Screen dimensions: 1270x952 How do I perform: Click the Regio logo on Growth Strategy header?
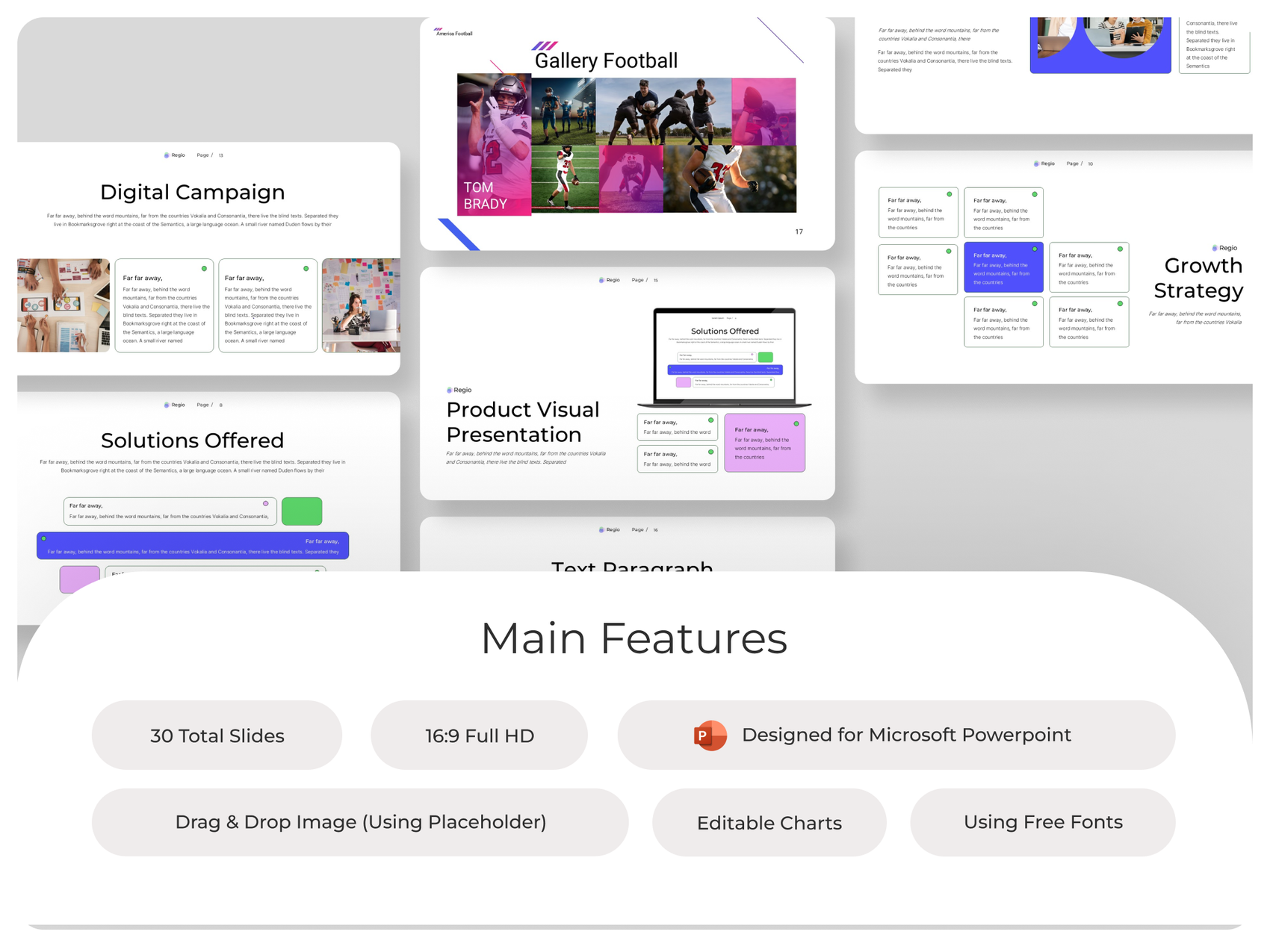[1044, 164]
